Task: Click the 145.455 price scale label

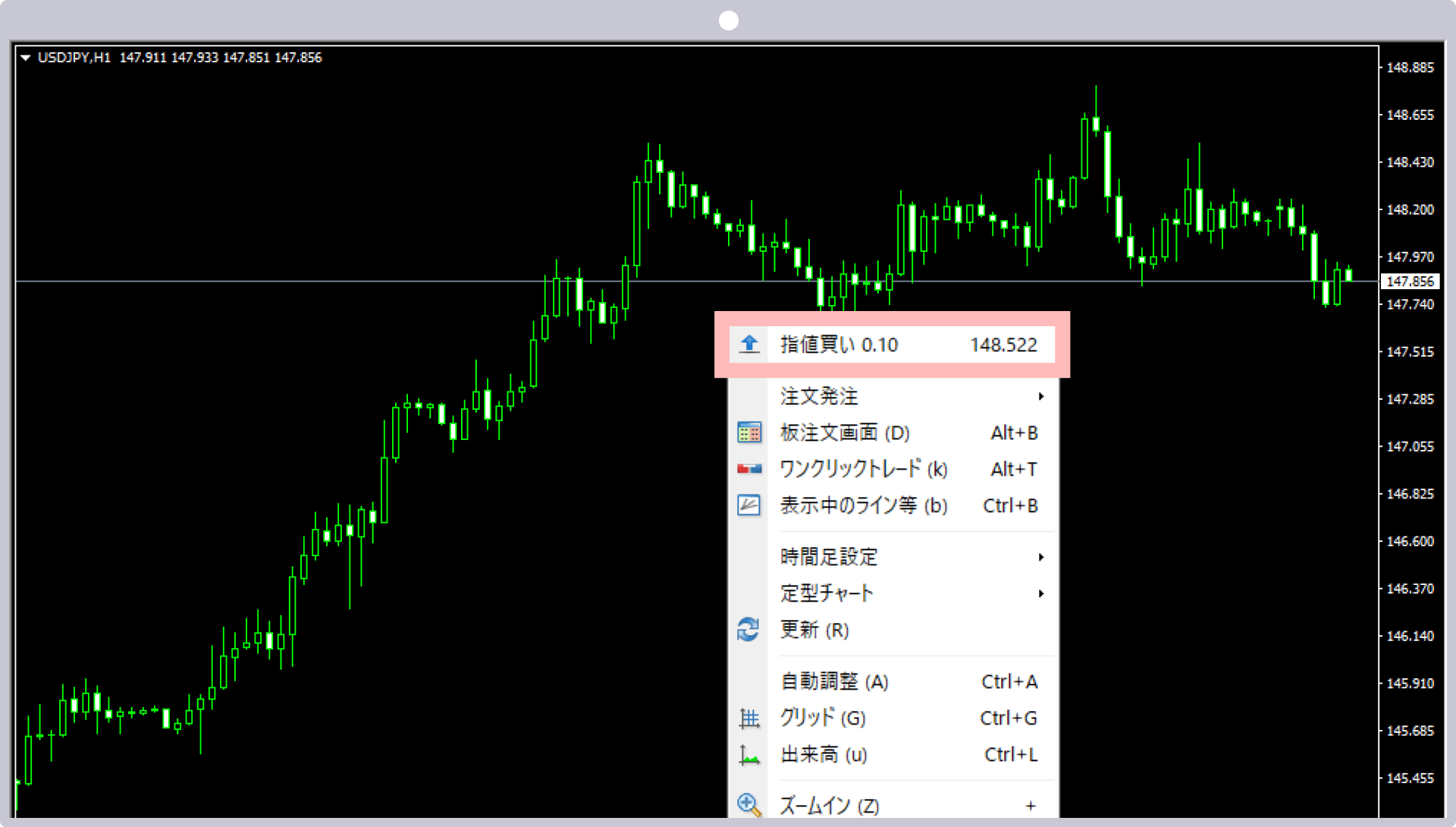Action: click(x=1410, y=778)
